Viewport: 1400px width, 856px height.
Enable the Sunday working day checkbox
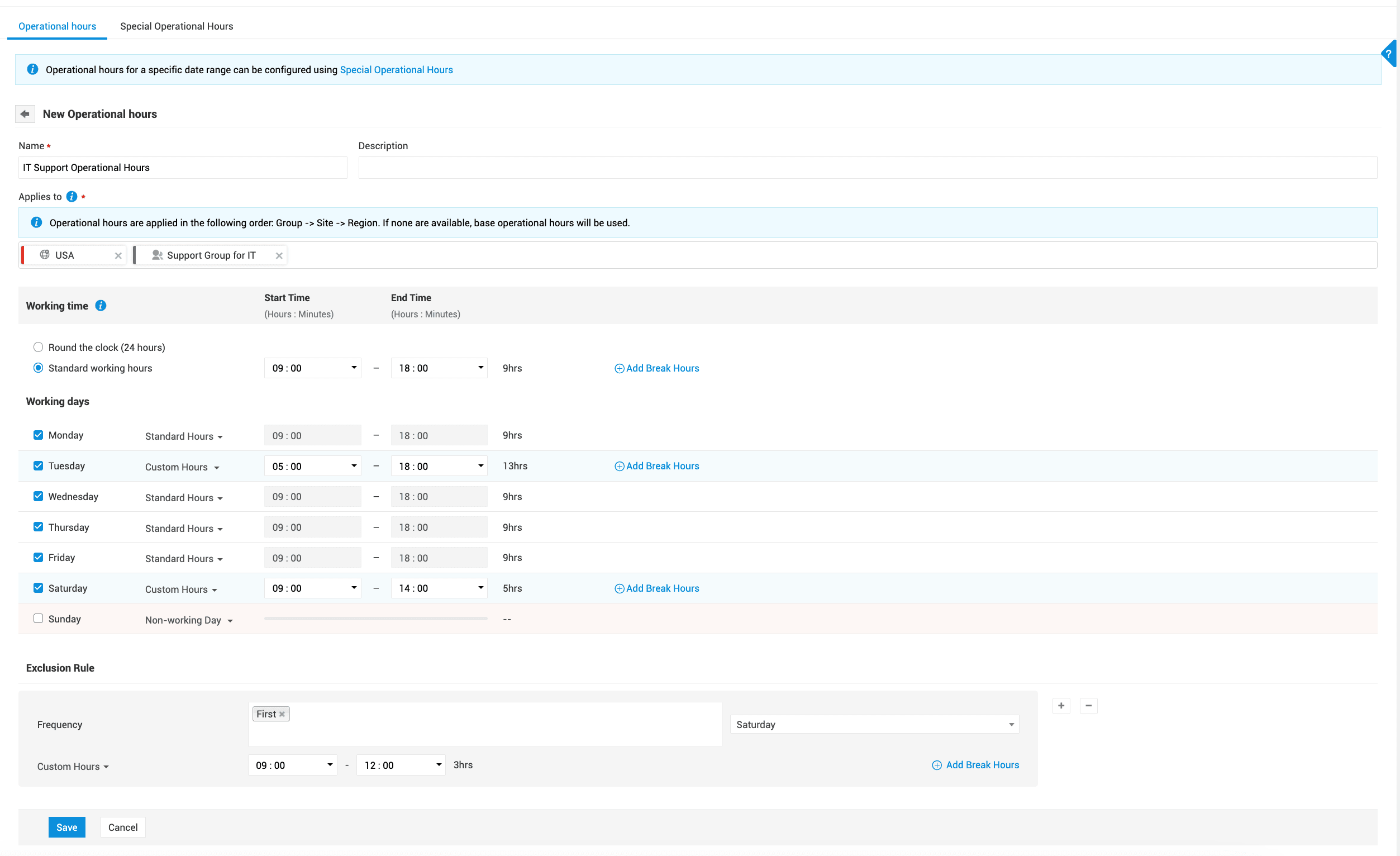click(38, 619)
